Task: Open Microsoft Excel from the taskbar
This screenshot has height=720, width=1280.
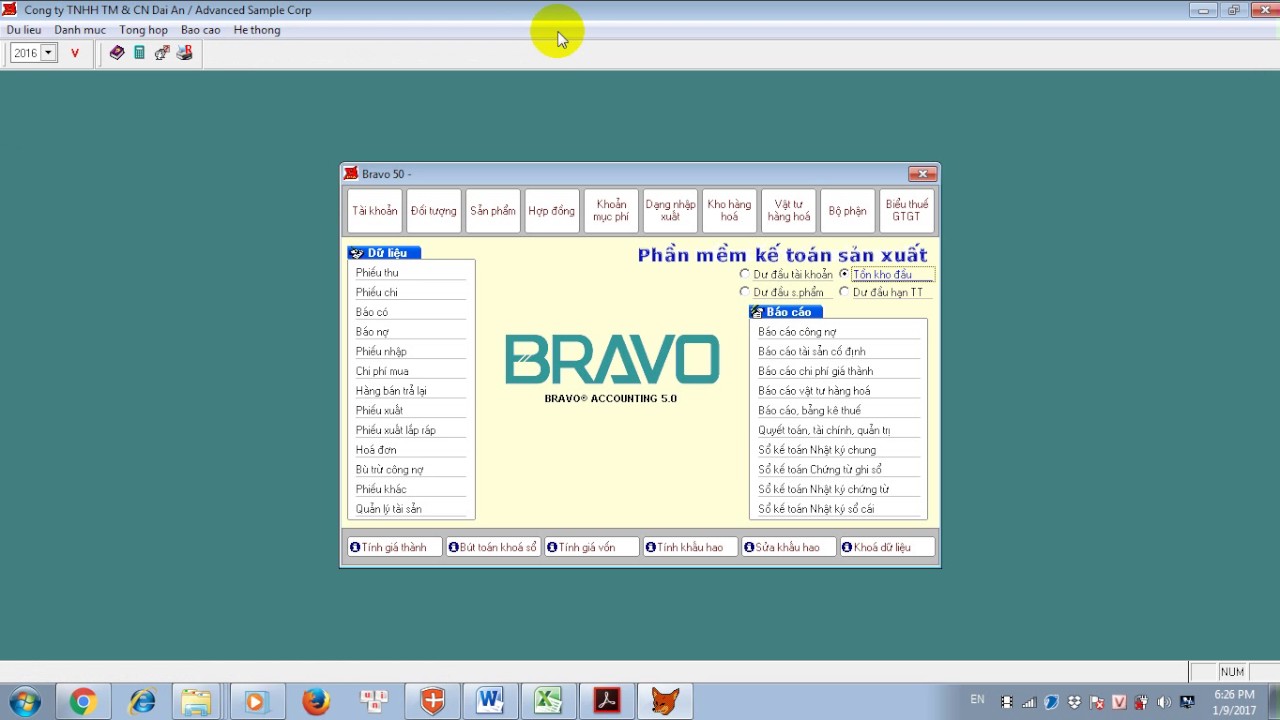Action: (x=548, y=702)
